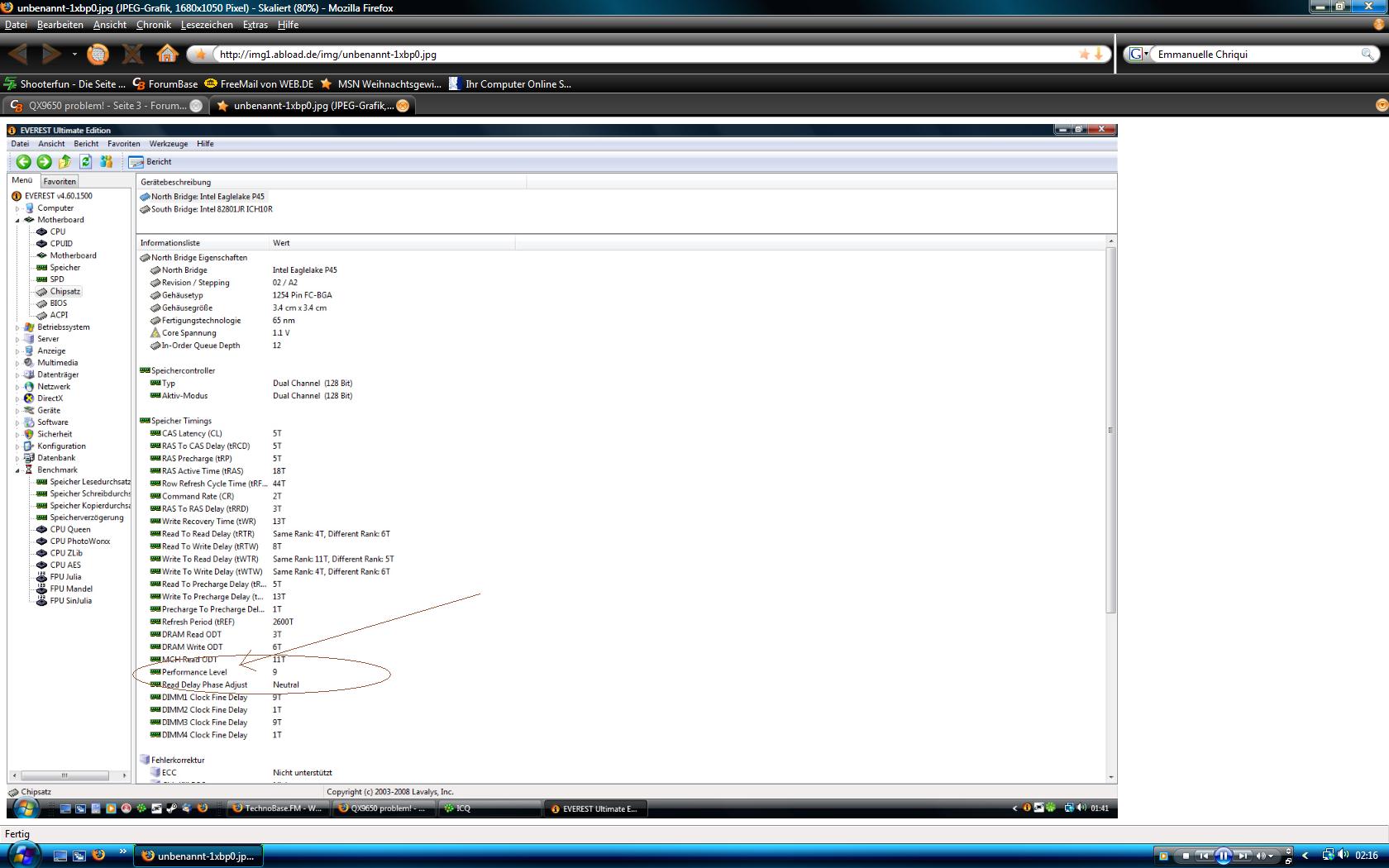Open Firefox's Extras menu
1389x868 pixels.
(x=255, y=25)
